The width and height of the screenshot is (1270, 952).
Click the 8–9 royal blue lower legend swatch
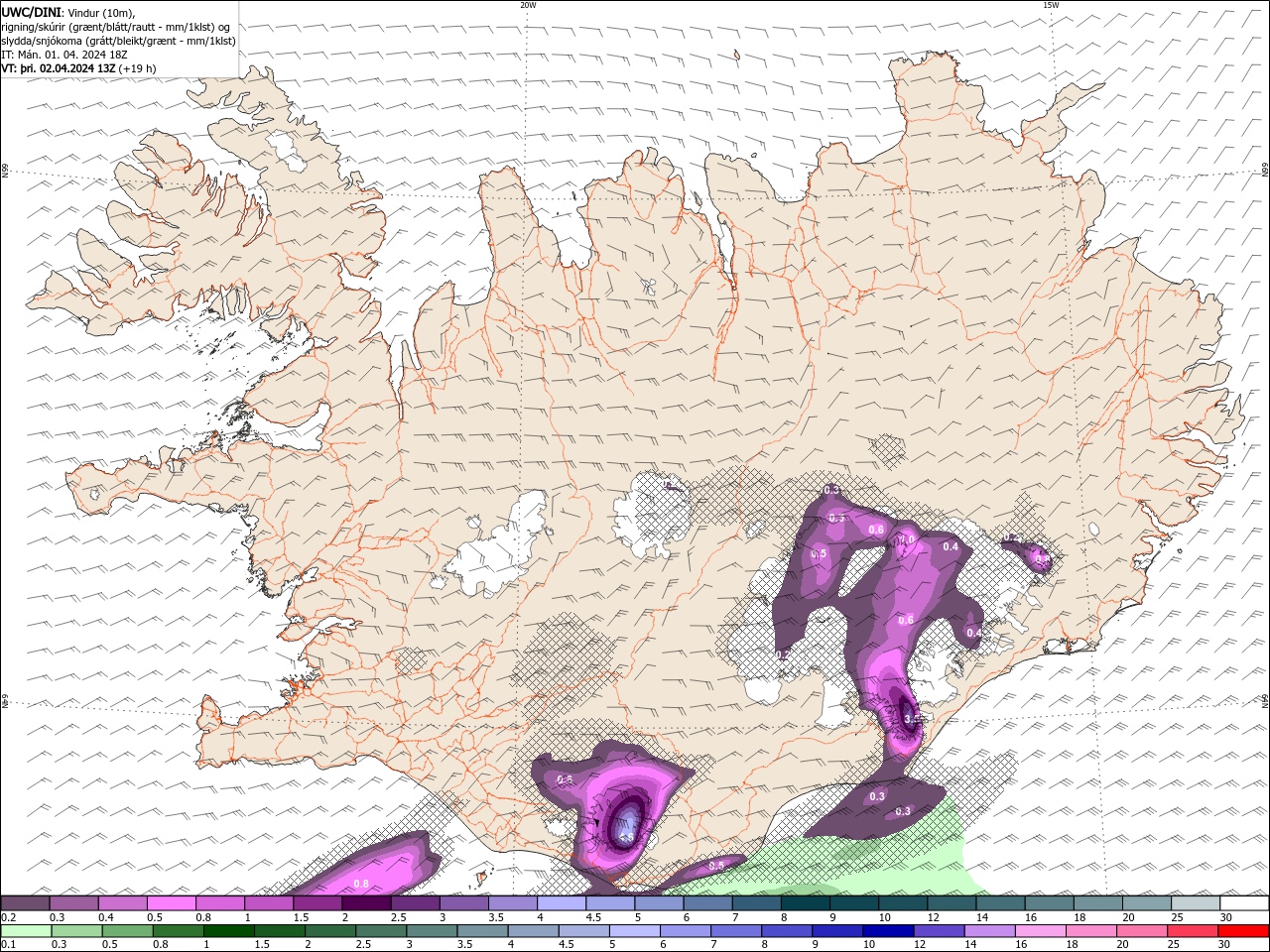tap(786, 931)
